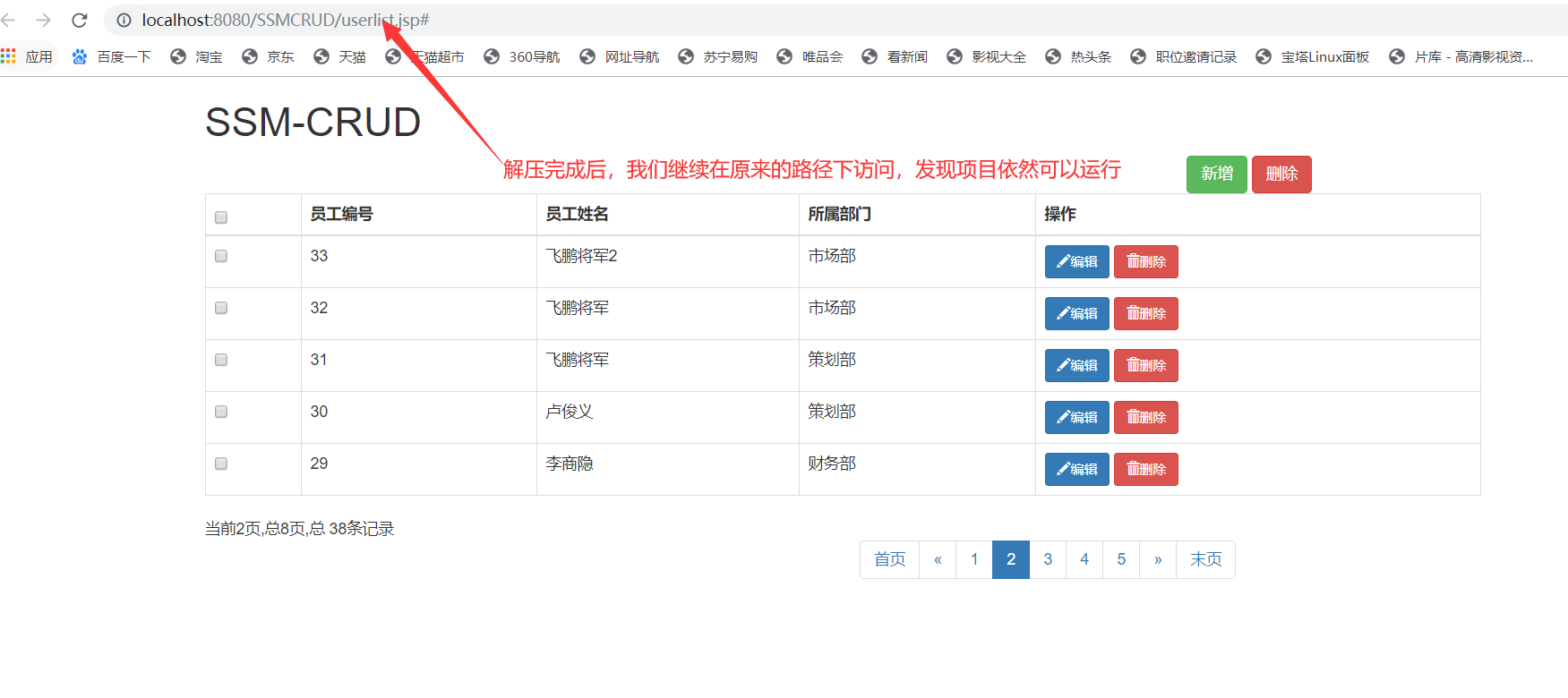Open the 360导航 bookmark

521,56
